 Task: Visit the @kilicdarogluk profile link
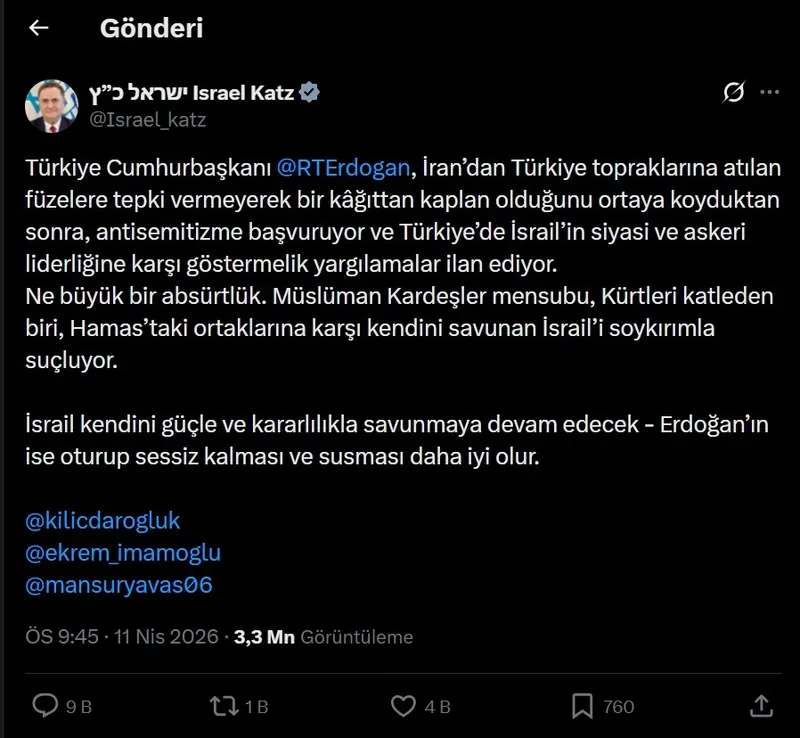coord(102,520)
